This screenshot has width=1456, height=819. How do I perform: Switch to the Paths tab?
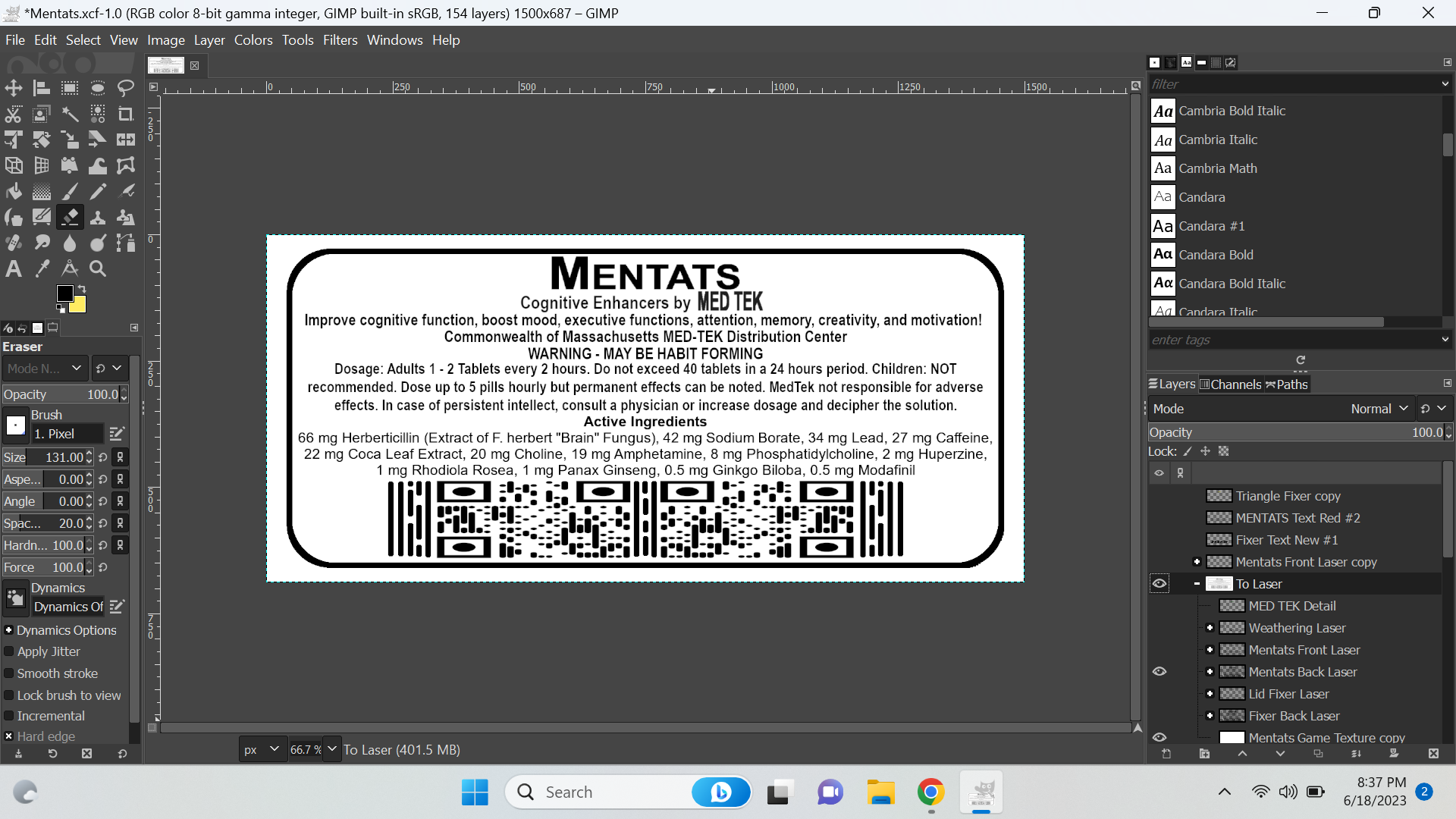click(x=1287, y=384)
